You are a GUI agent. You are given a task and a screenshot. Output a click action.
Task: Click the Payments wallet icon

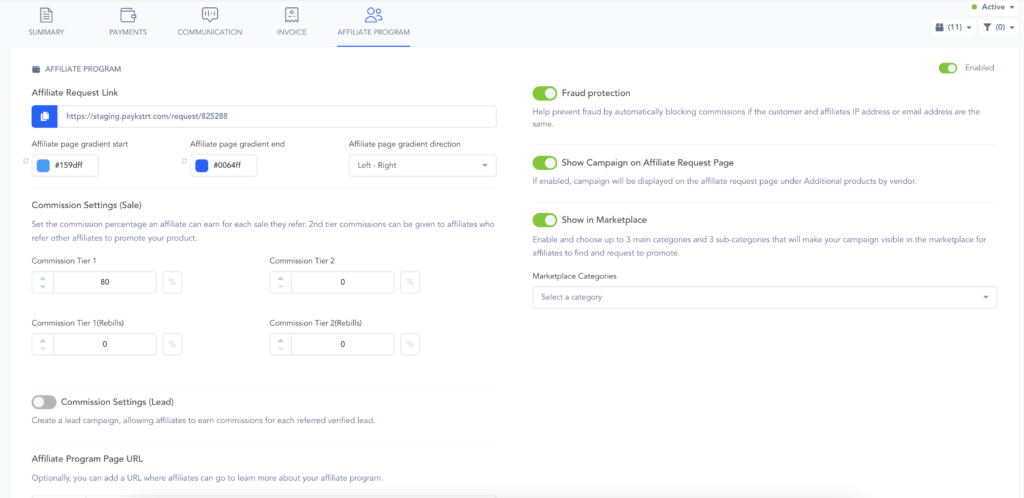click(x=128, y=15)
